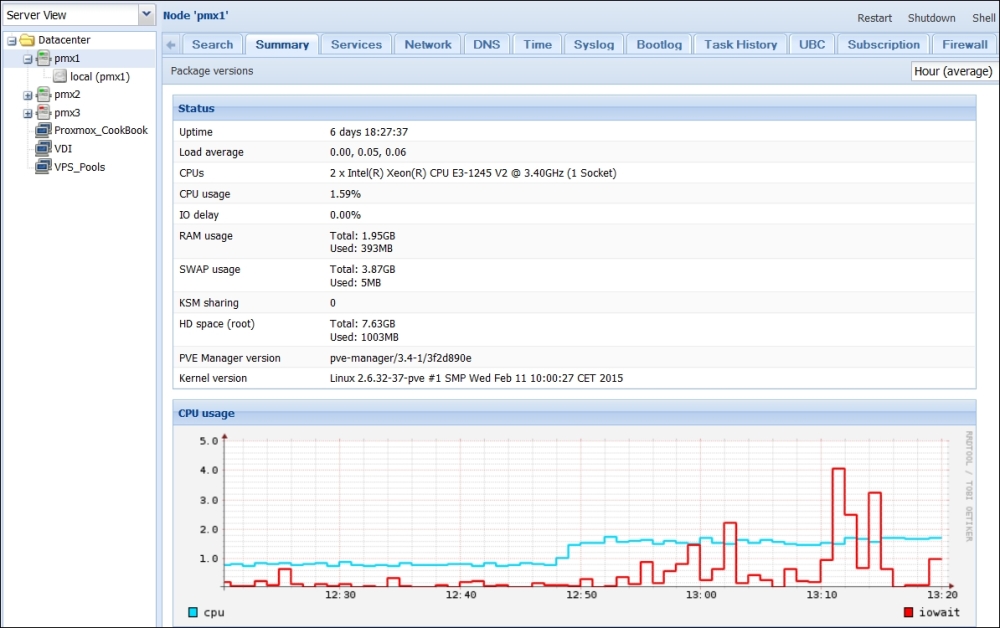This screenshot has width=1000, height=628.
Task: Select the pmx3 node label
Action: click(x=67, y=113)
